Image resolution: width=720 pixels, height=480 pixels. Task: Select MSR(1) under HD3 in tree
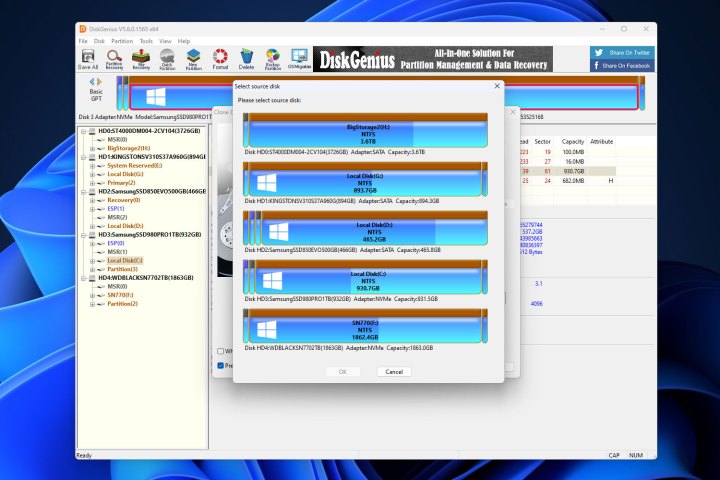[x=117, y=252]
